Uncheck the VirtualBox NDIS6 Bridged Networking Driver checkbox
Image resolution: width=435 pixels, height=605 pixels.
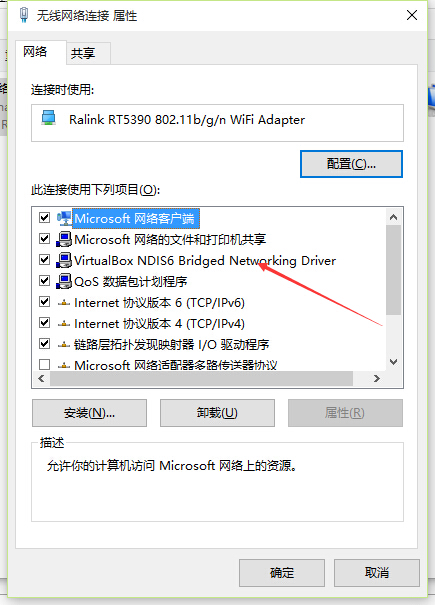(44, 260)
